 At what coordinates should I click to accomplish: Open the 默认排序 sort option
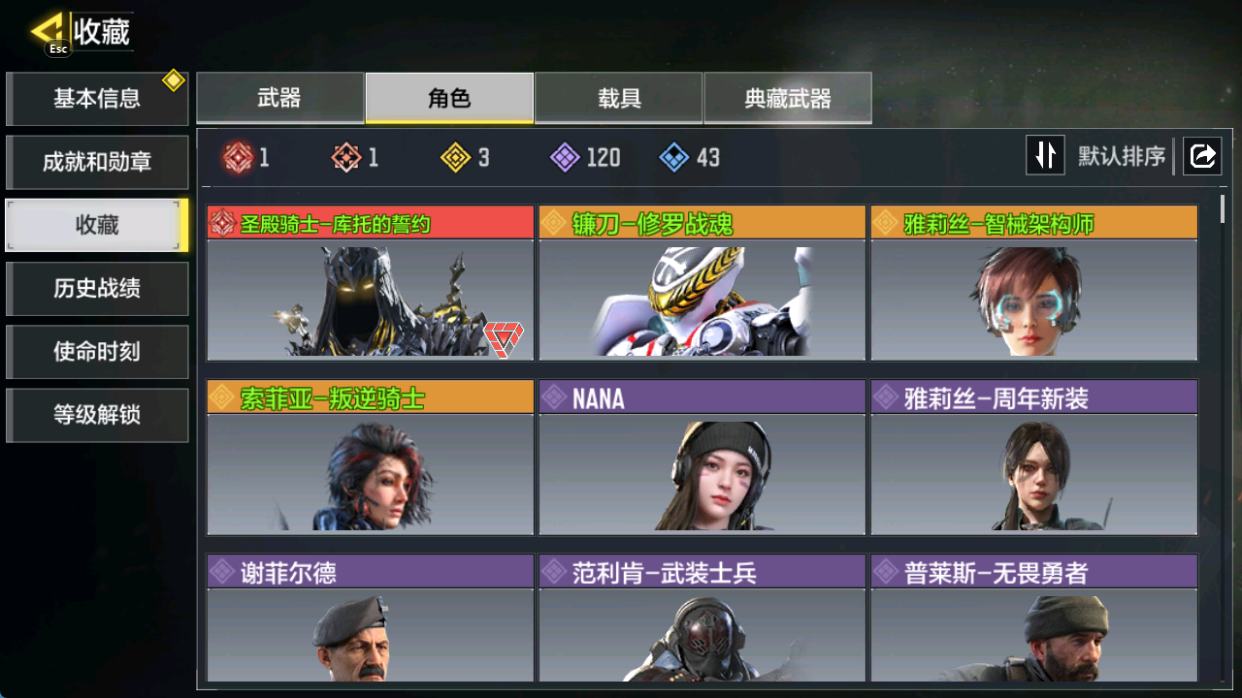1121,157
